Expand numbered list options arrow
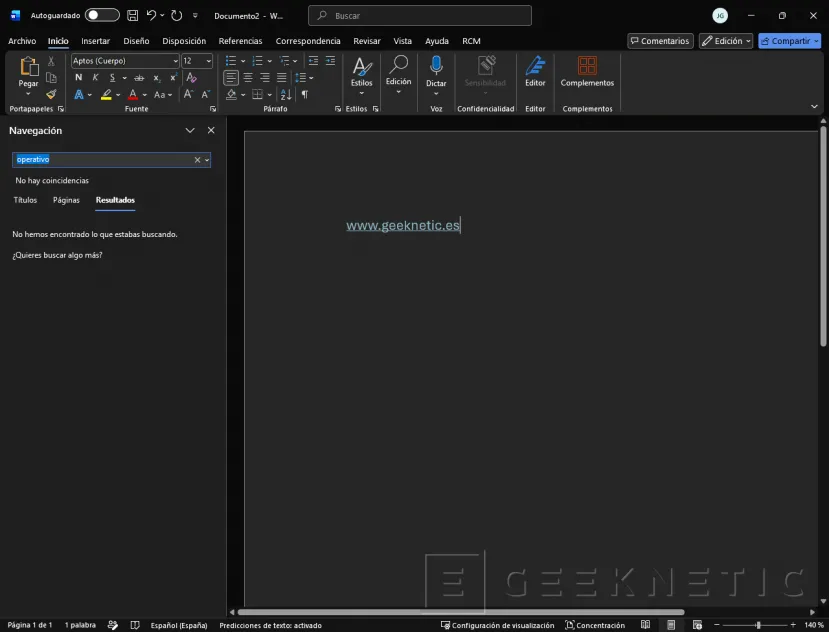This screenshot has height=632, width=829. [270, 61]
